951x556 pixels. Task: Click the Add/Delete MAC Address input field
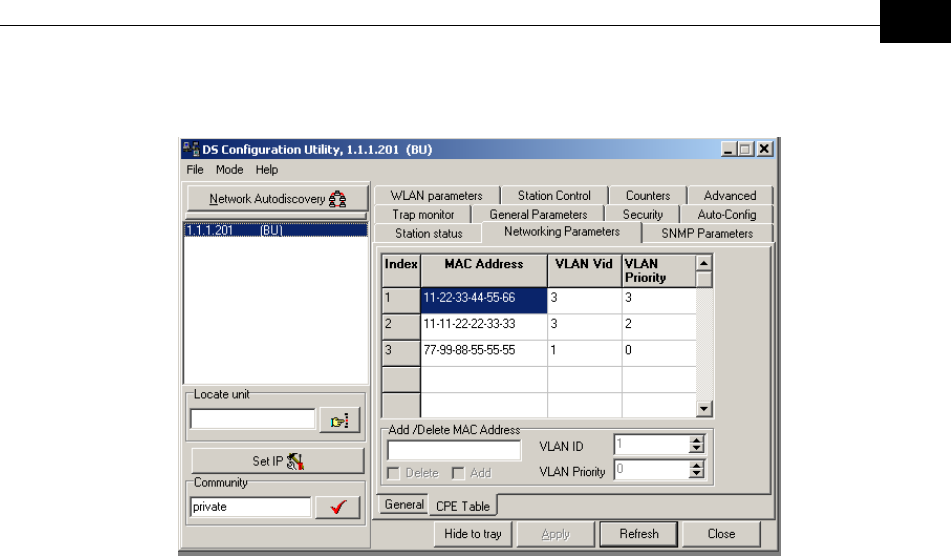pyautogui.click(x=454, y=450)
